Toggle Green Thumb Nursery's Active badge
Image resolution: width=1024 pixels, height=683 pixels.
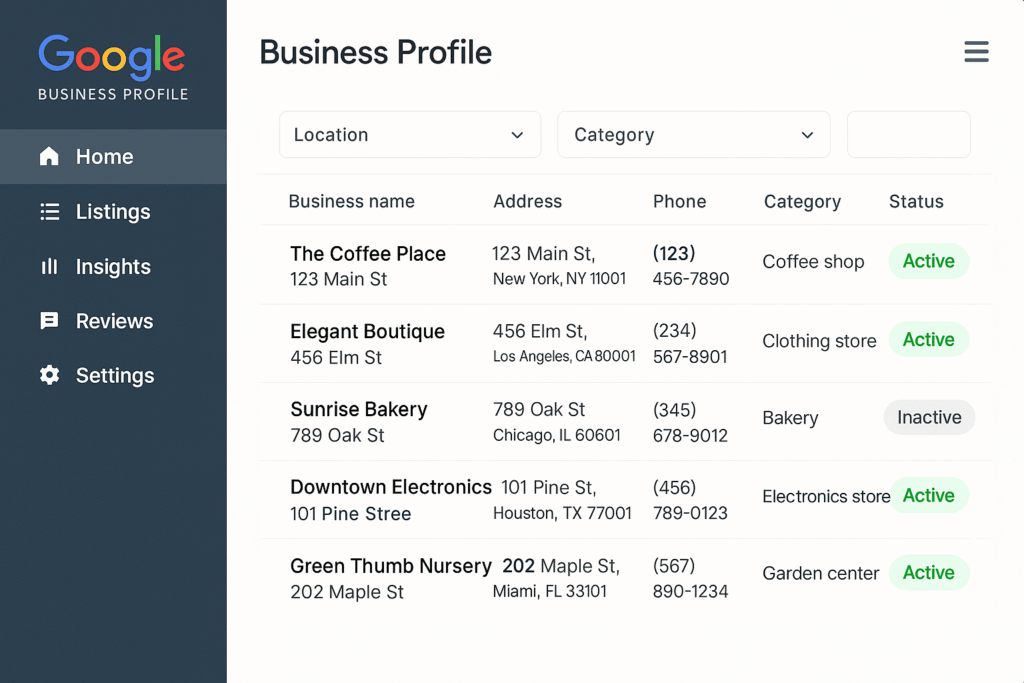928,573
